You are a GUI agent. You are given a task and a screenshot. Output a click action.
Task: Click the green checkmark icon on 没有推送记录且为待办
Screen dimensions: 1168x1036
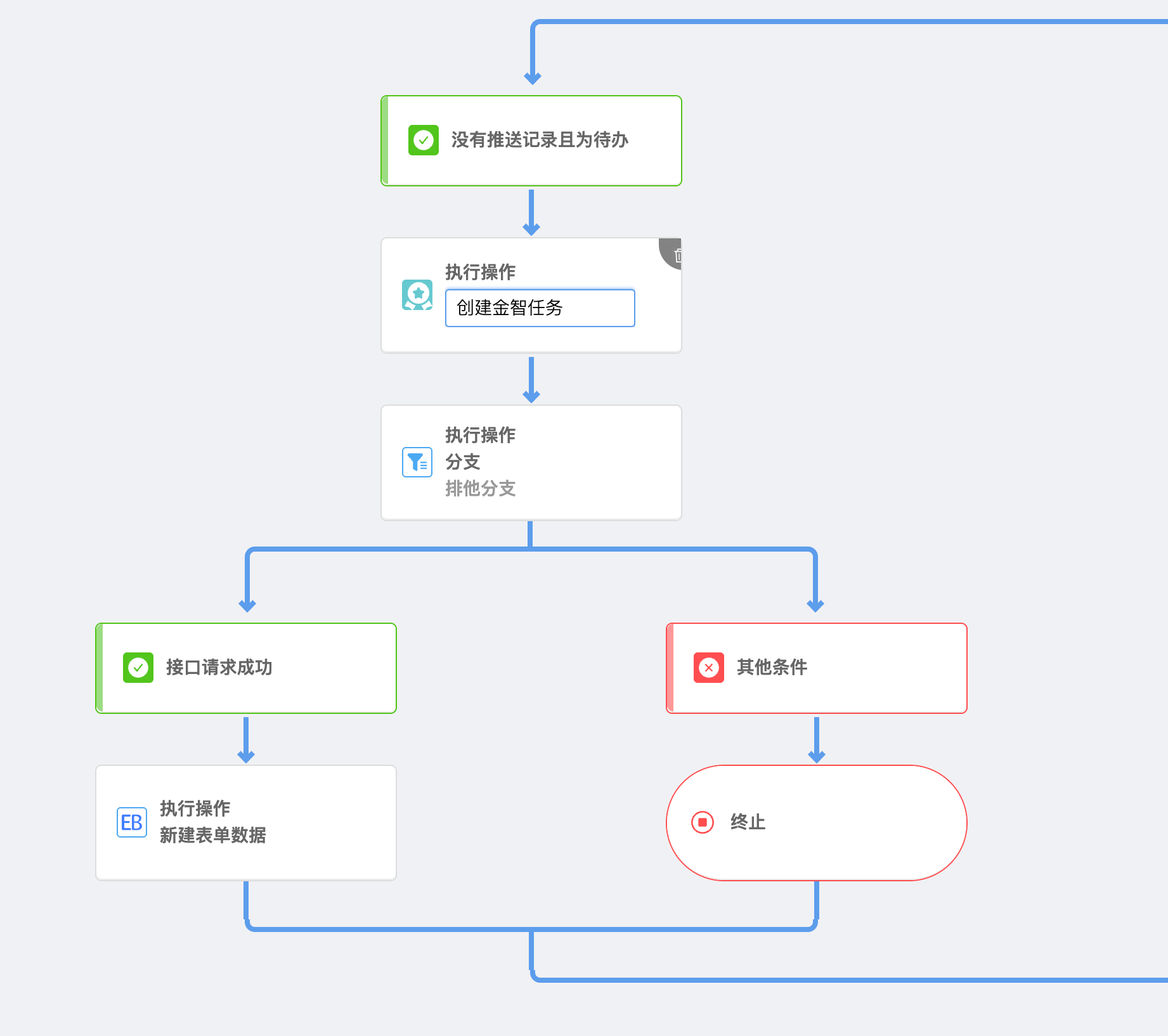tap(423, 140)
